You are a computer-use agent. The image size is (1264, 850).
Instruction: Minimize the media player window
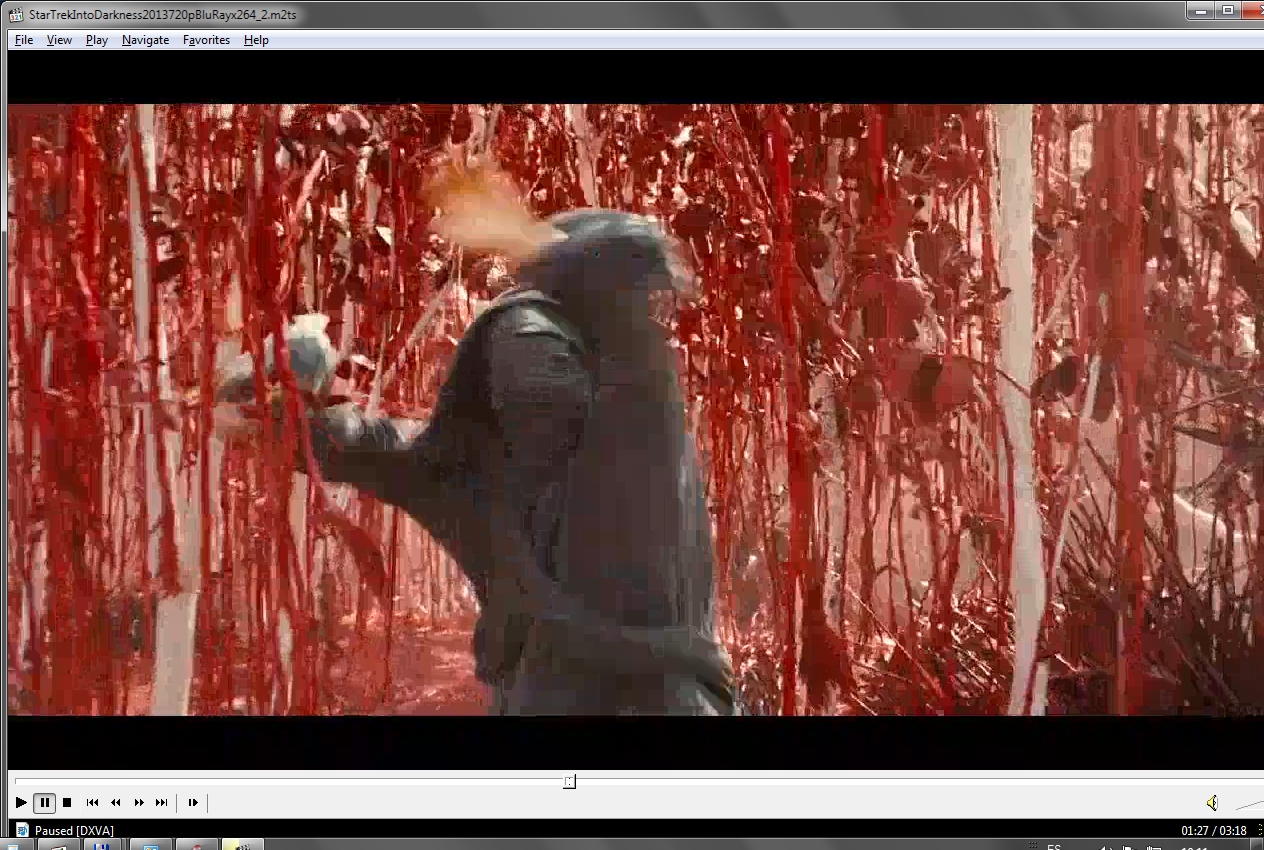point(1201,10)
